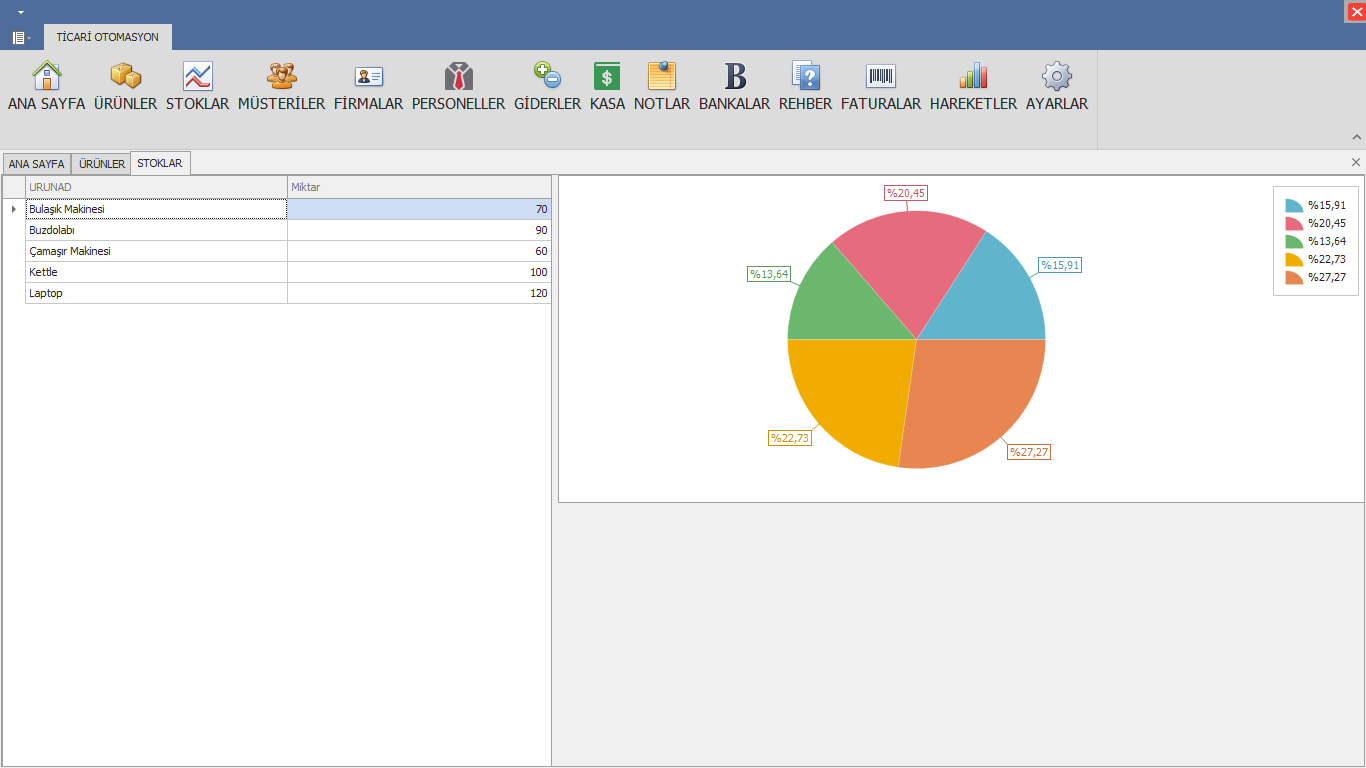The height and width of the screenshot is (768, 1366).
Task: Select the Kettle row
Action: tap(288, 272)
